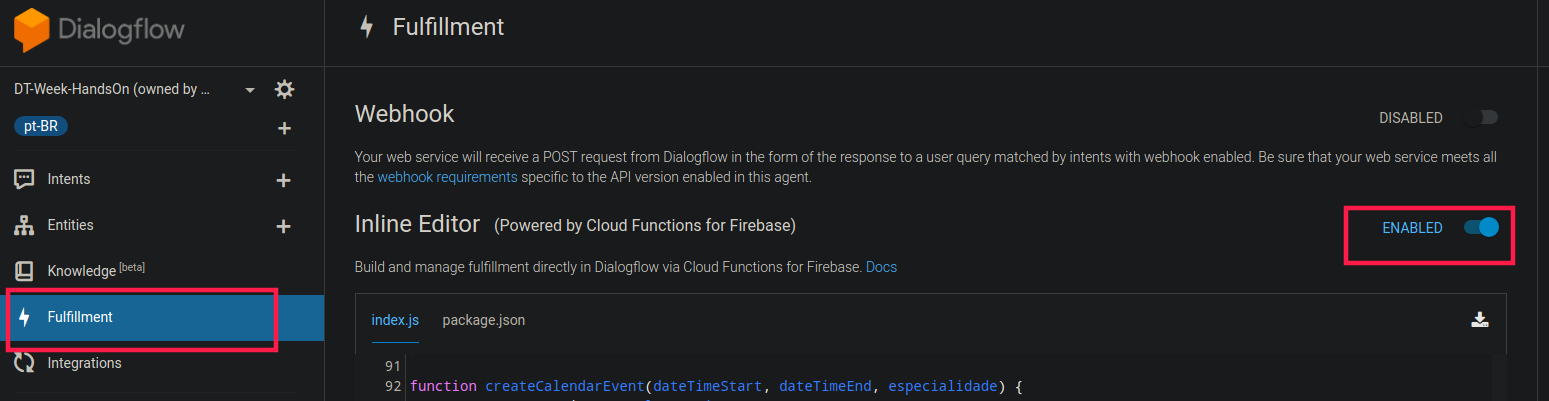Select the Fulfillment menu item
The height and width of the screenshot is (401, 1549).
162,317
